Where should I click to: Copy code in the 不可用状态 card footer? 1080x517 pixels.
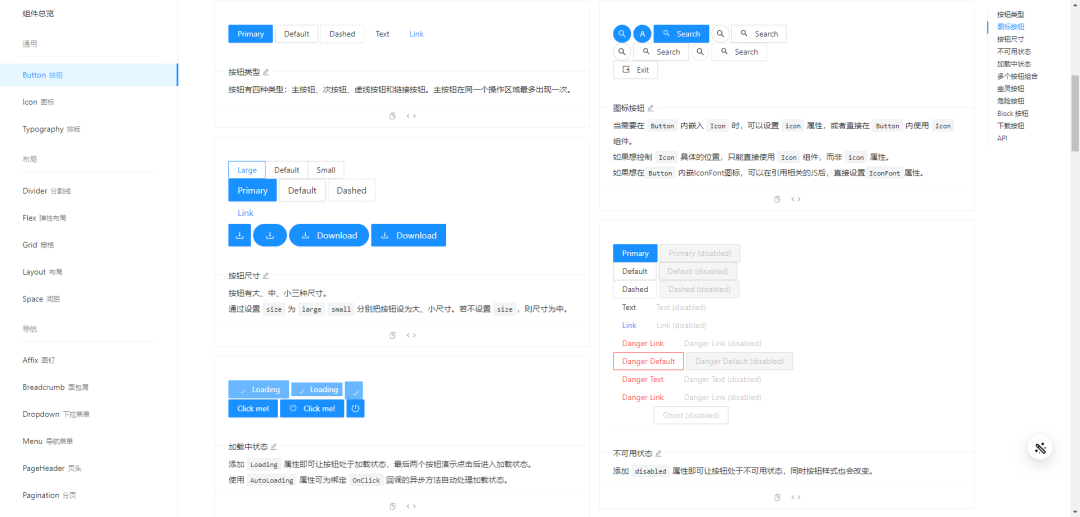(x=778, y=497)
